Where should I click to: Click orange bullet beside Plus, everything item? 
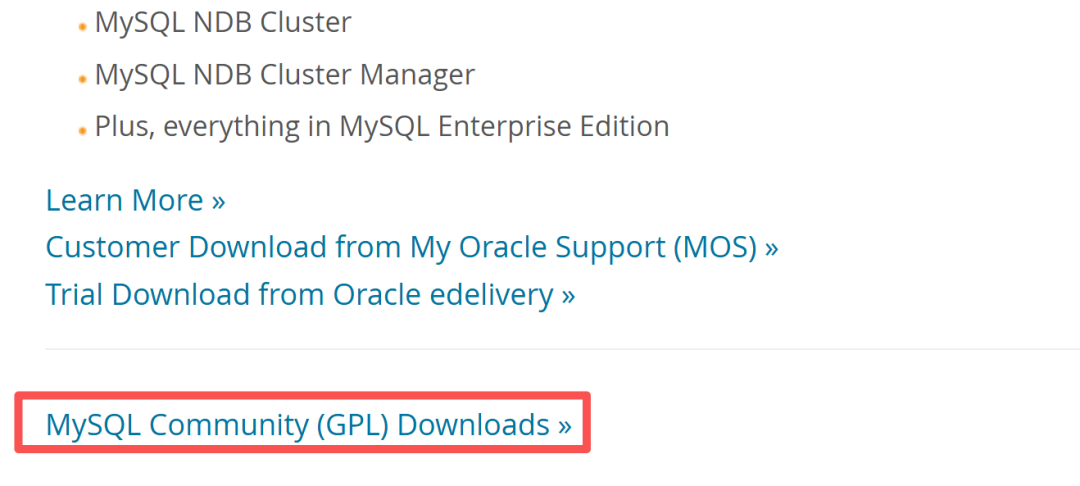(x=82, y=131)
